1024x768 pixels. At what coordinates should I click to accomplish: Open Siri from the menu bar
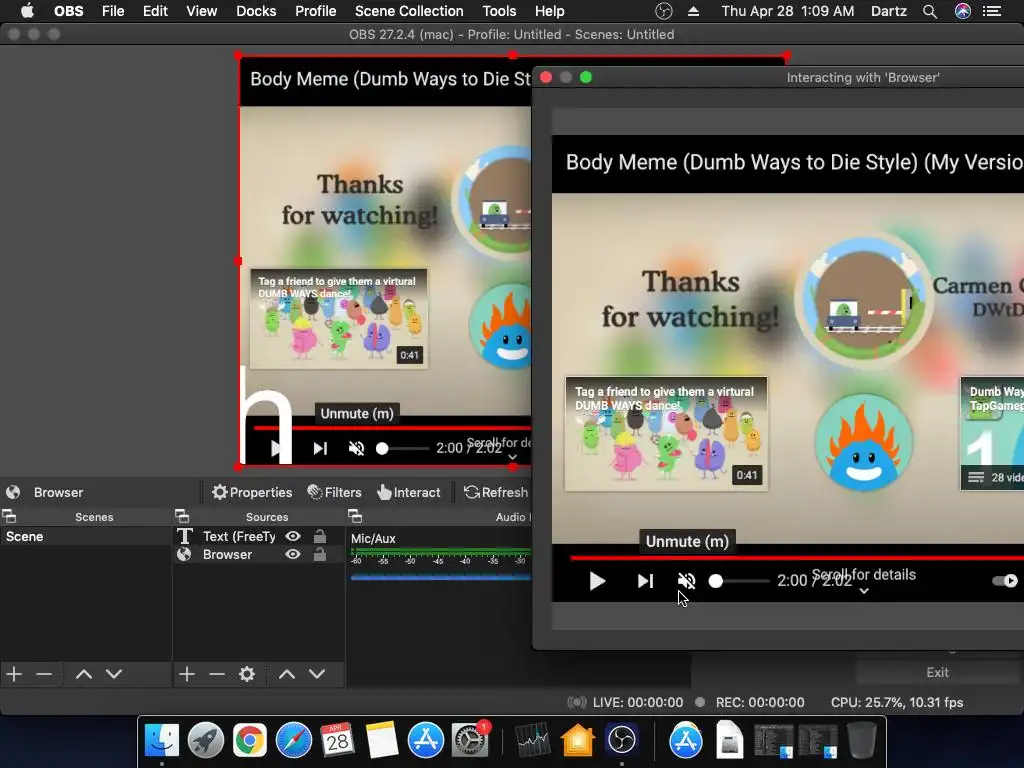(x=963, y=11)
